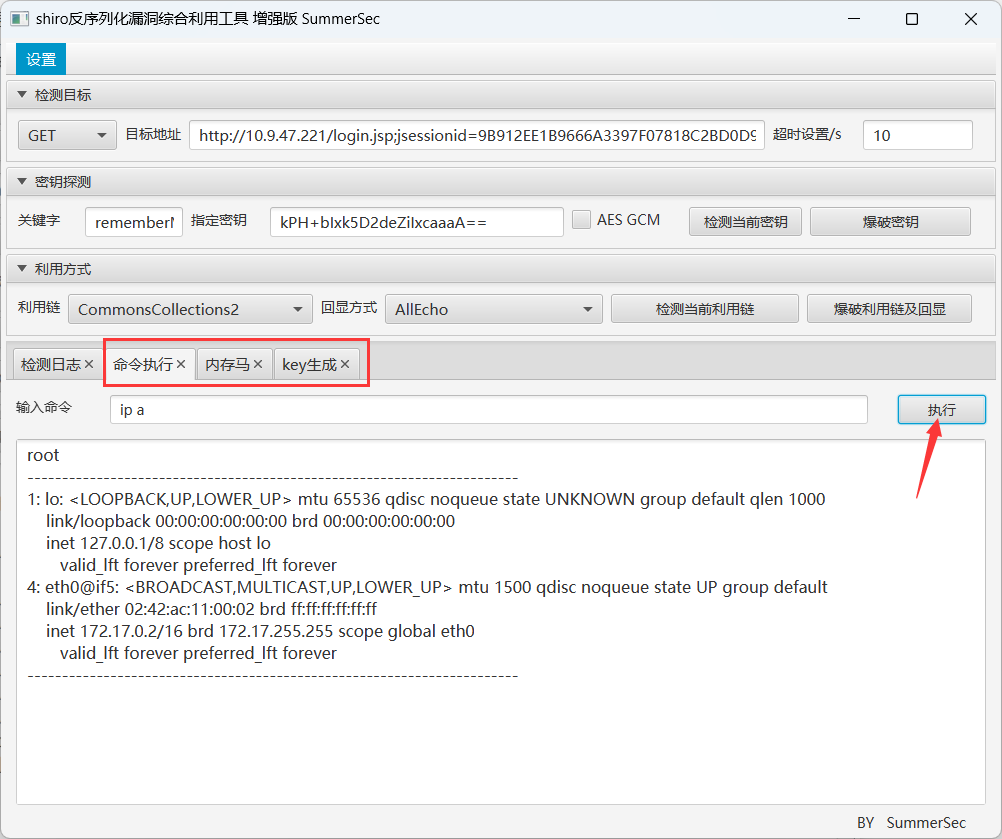Open the GET request method dropdown
Image resolution: width=1002 pixels, height=839 pixels.
(67, 135)
